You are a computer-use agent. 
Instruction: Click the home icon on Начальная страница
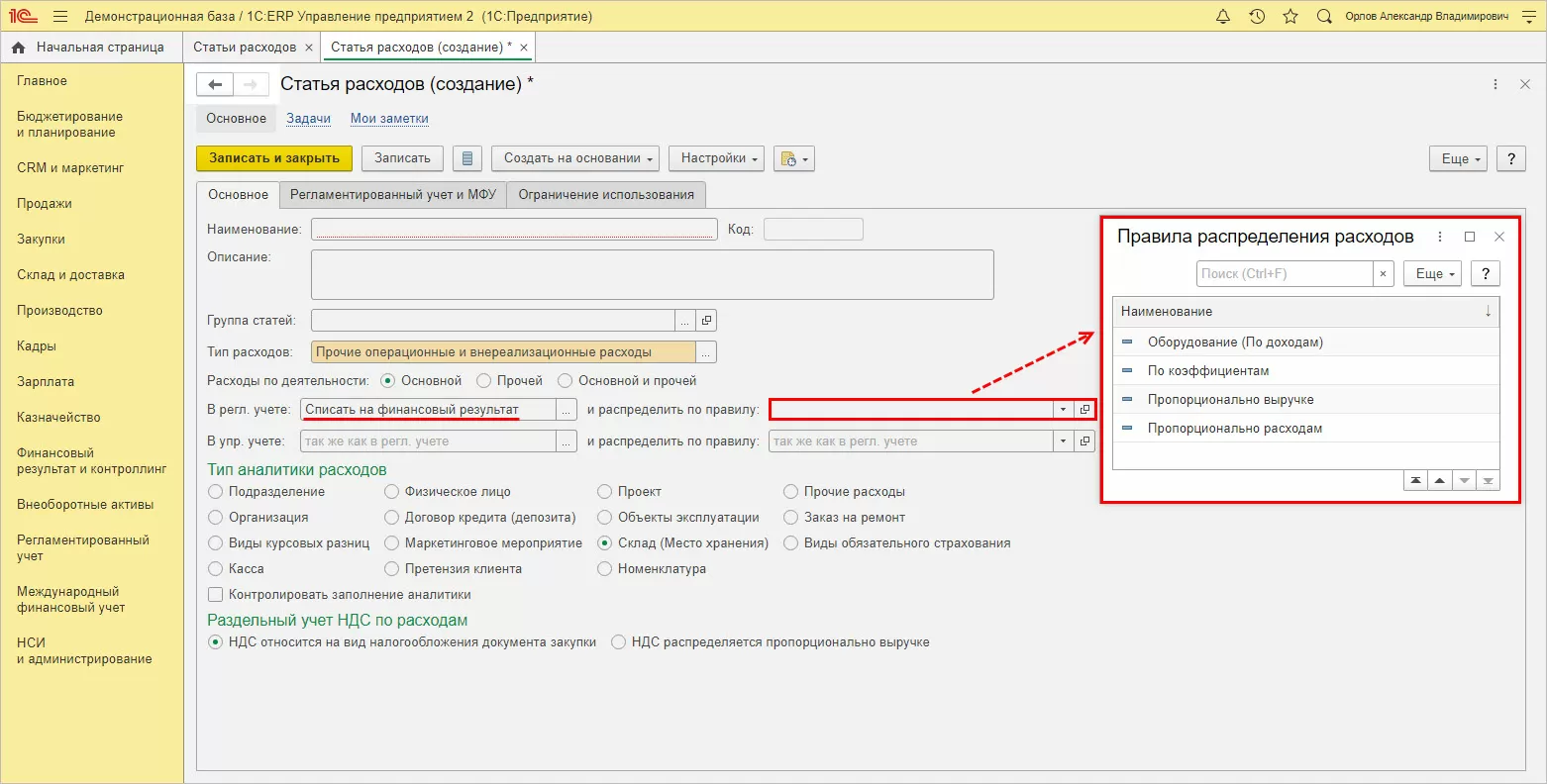(18, 48)
